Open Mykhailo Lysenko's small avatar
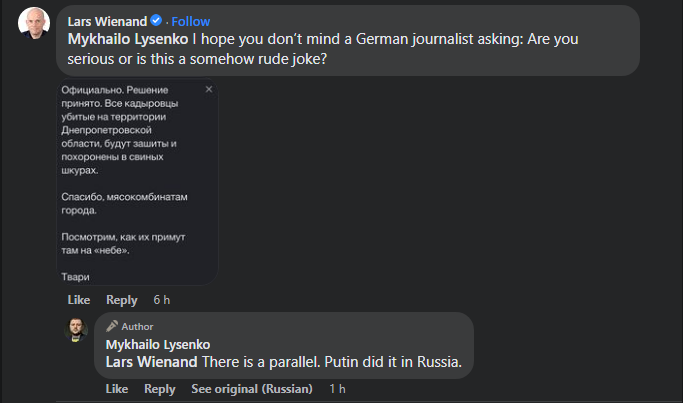Image resolution: width=683 pixels, height=403 pixels. (76, 329)
